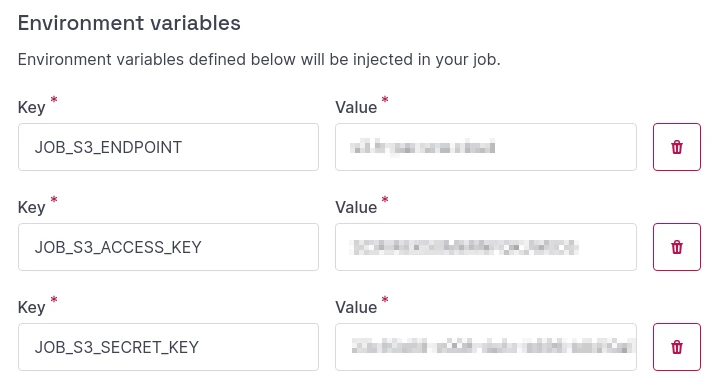Click asterisk beside JOB_S3_SECRET_KEY Value label
The width and height of the screenshot is (718, 390).
[385, 299]
